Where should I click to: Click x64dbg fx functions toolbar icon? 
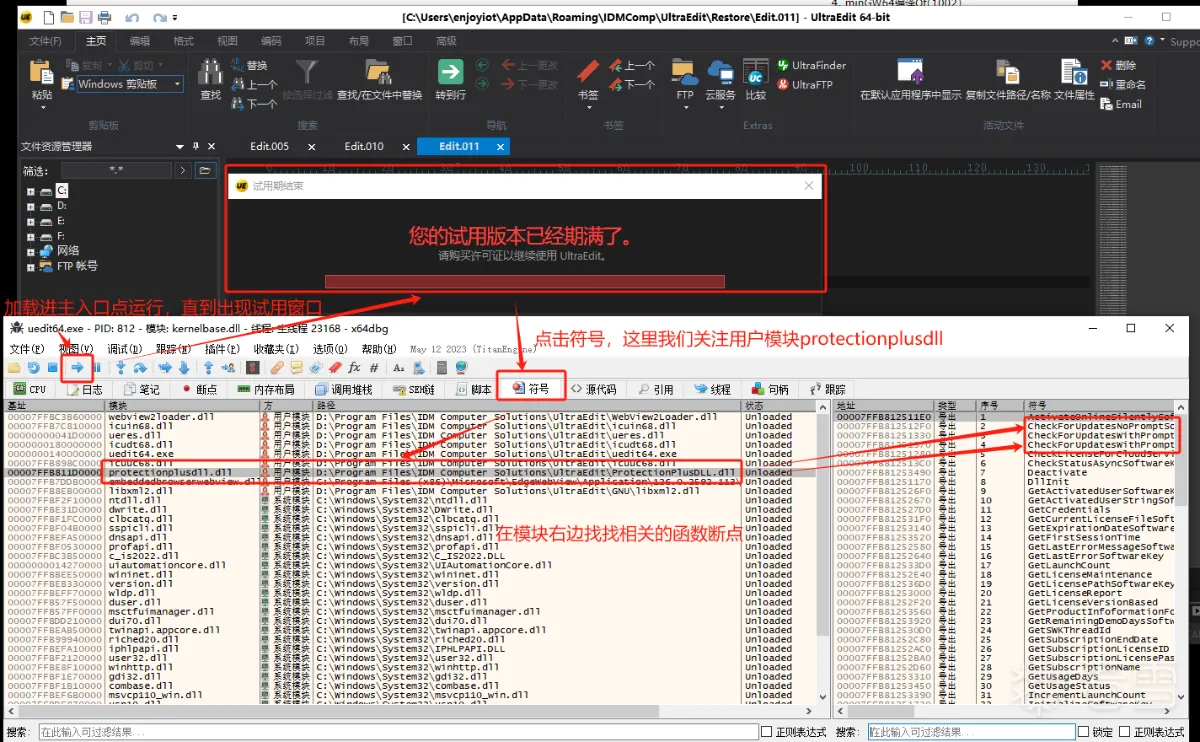point(354,367)
